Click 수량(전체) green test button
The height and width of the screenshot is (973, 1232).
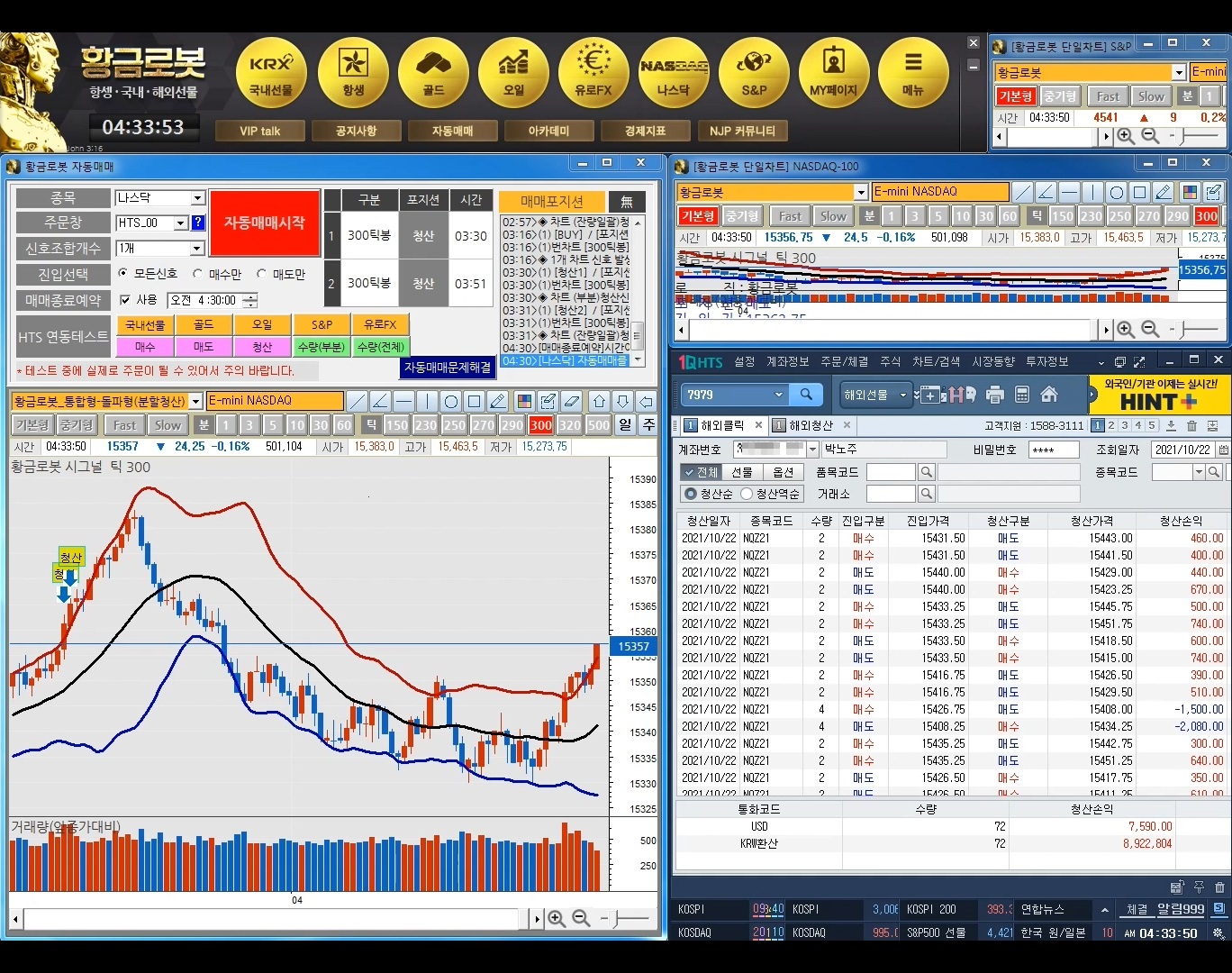pos(381,347)
